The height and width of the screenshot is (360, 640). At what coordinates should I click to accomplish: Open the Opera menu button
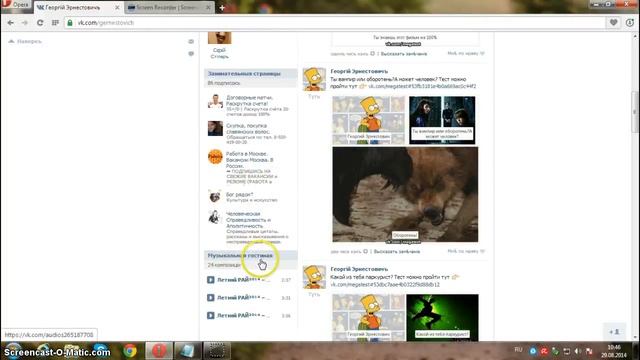(16, 5)
